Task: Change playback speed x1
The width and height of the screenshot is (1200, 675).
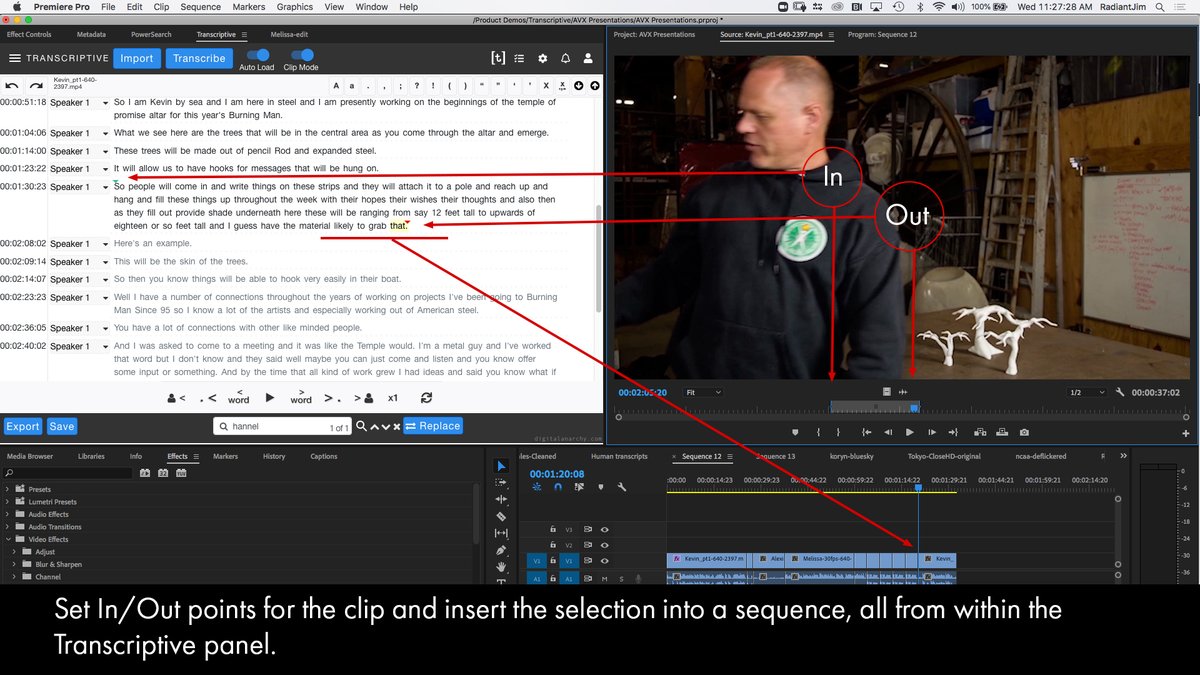Action: coord(394,397)
